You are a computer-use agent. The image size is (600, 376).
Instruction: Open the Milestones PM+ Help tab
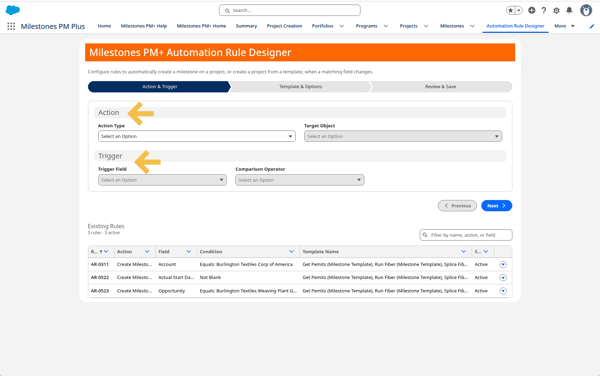pos(144,26)
